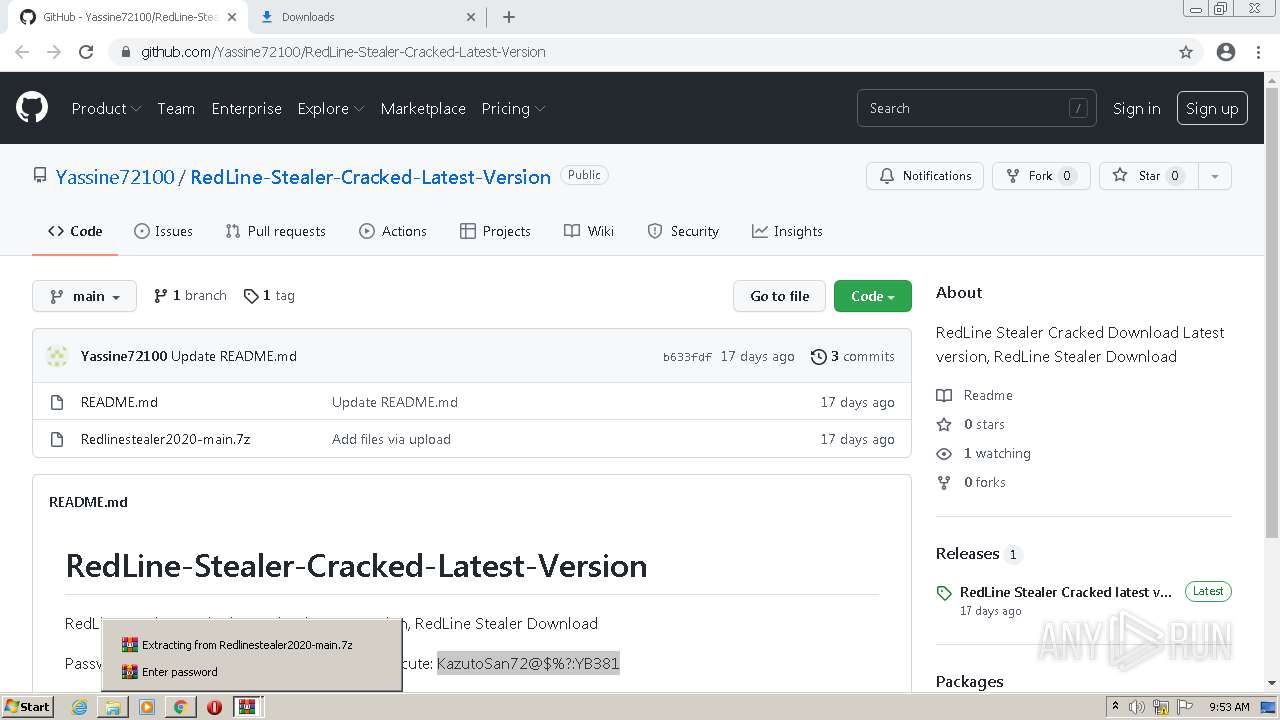This screenshot has width=1280, height=720.
Task: Show hidden system tray icons
Action: point(1115,707)
